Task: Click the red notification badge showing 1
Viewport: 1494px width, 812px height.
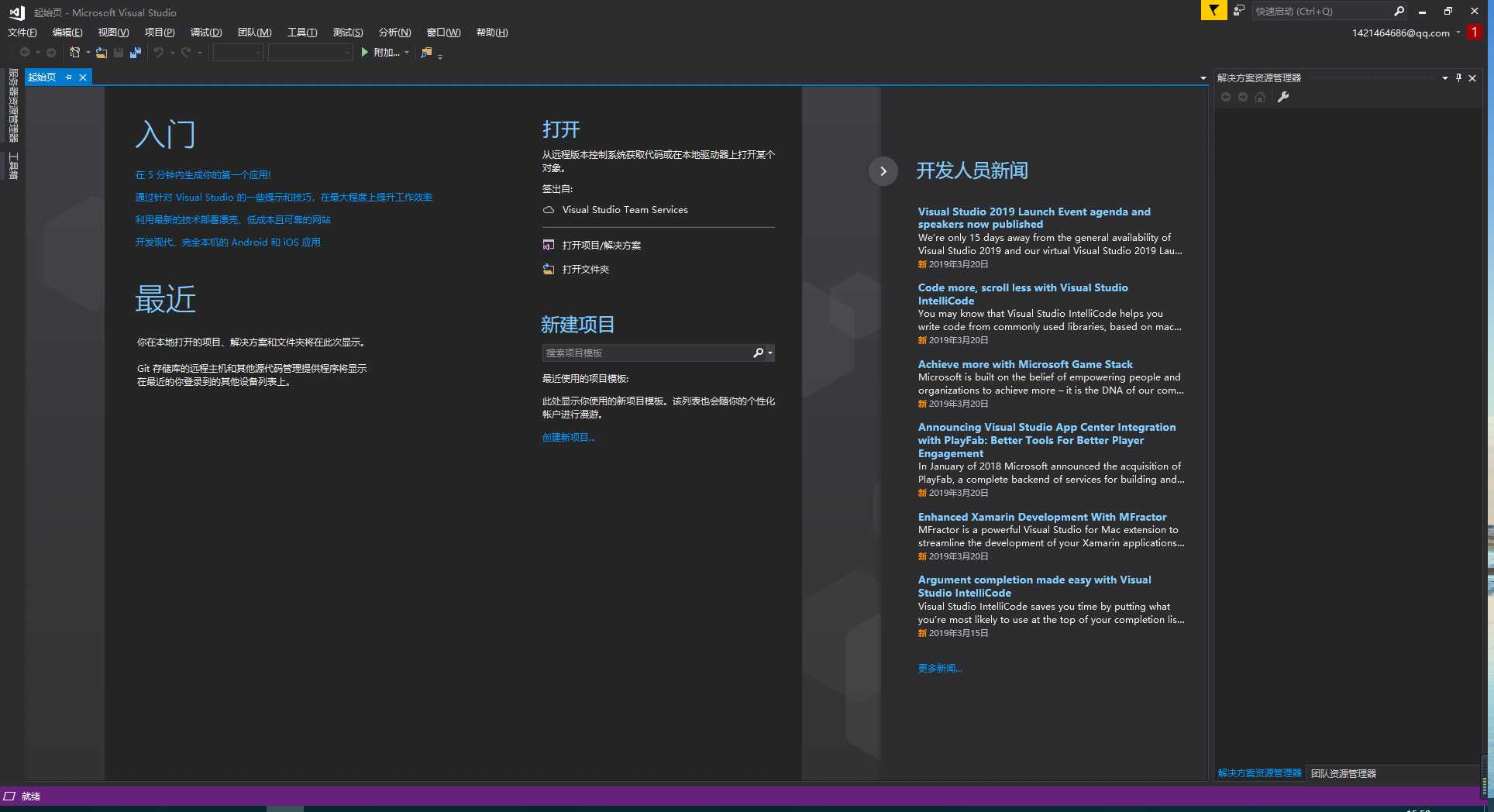Action: pos(1475,33)
